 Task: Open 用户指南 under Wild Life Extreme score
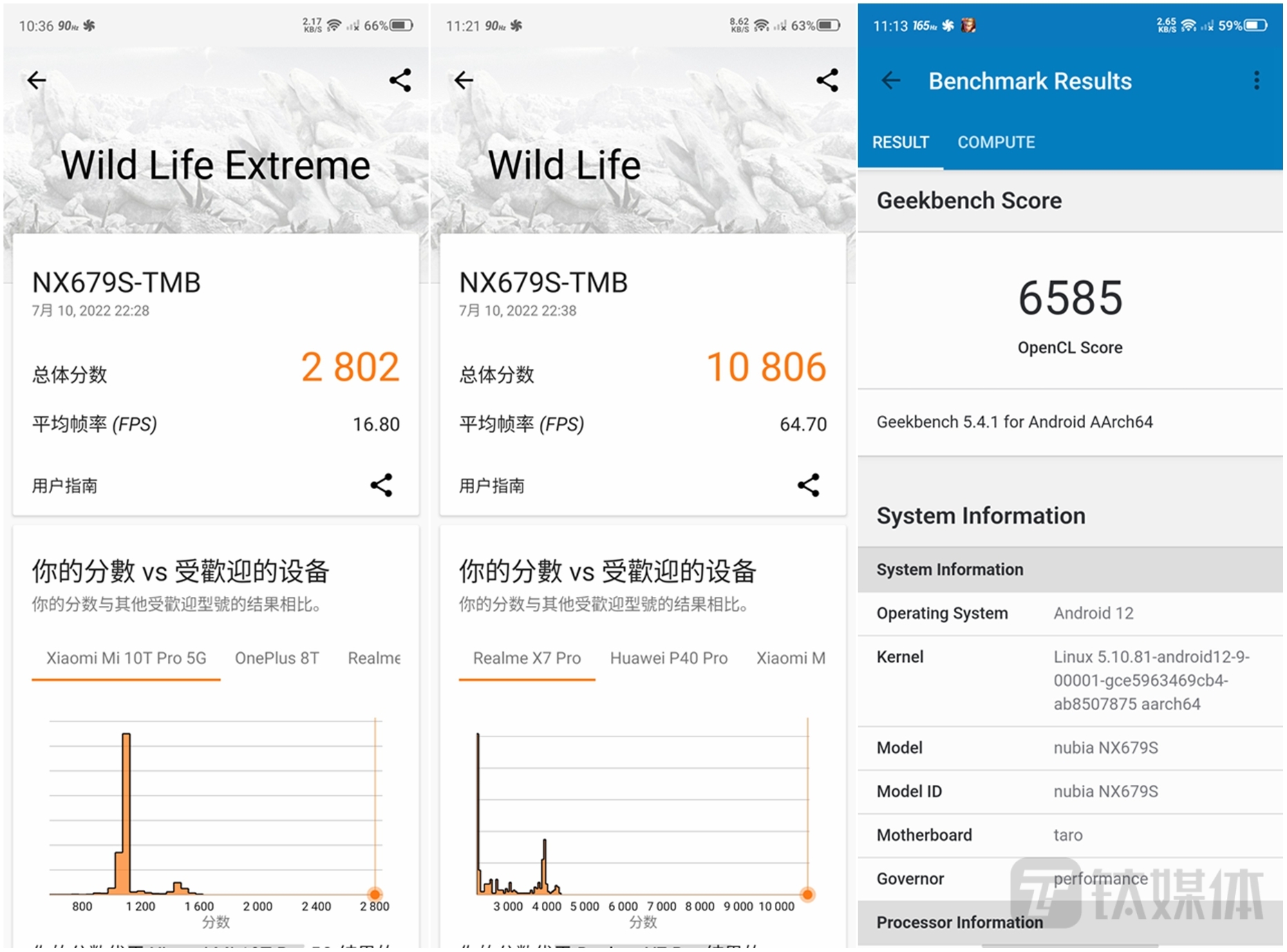coord(65,486)
